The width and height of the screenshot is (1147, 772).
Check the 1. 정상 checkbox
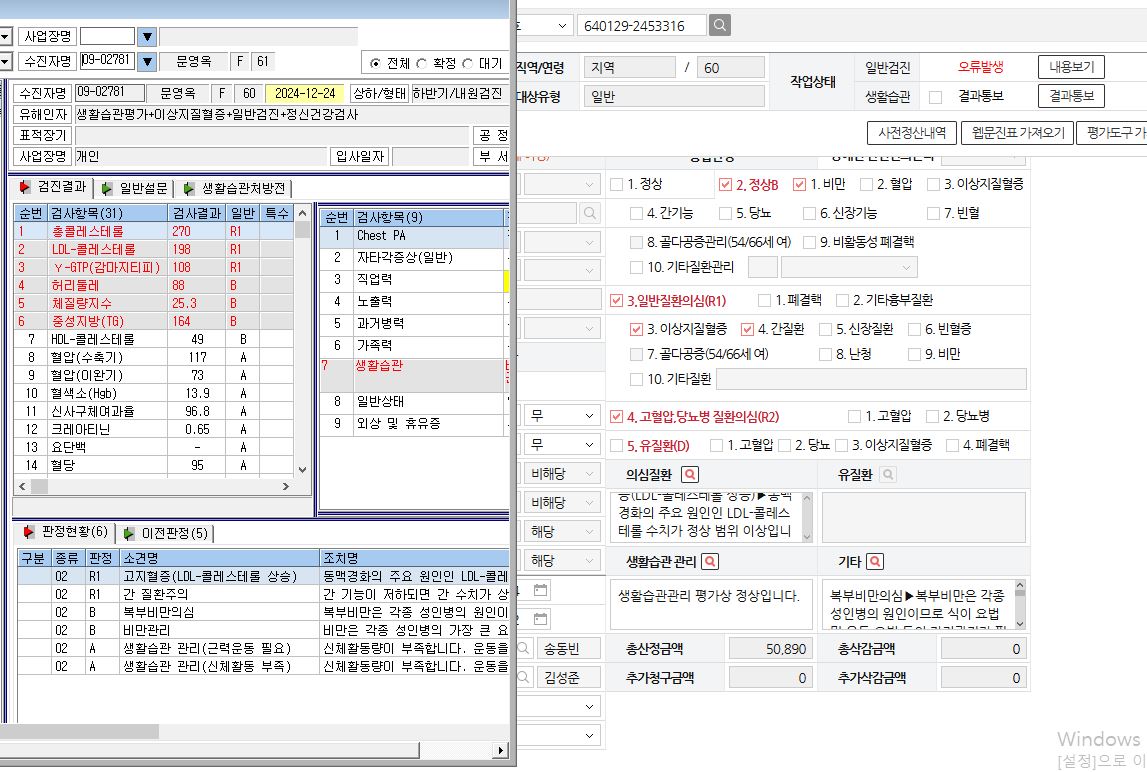[x=617, y=184]
